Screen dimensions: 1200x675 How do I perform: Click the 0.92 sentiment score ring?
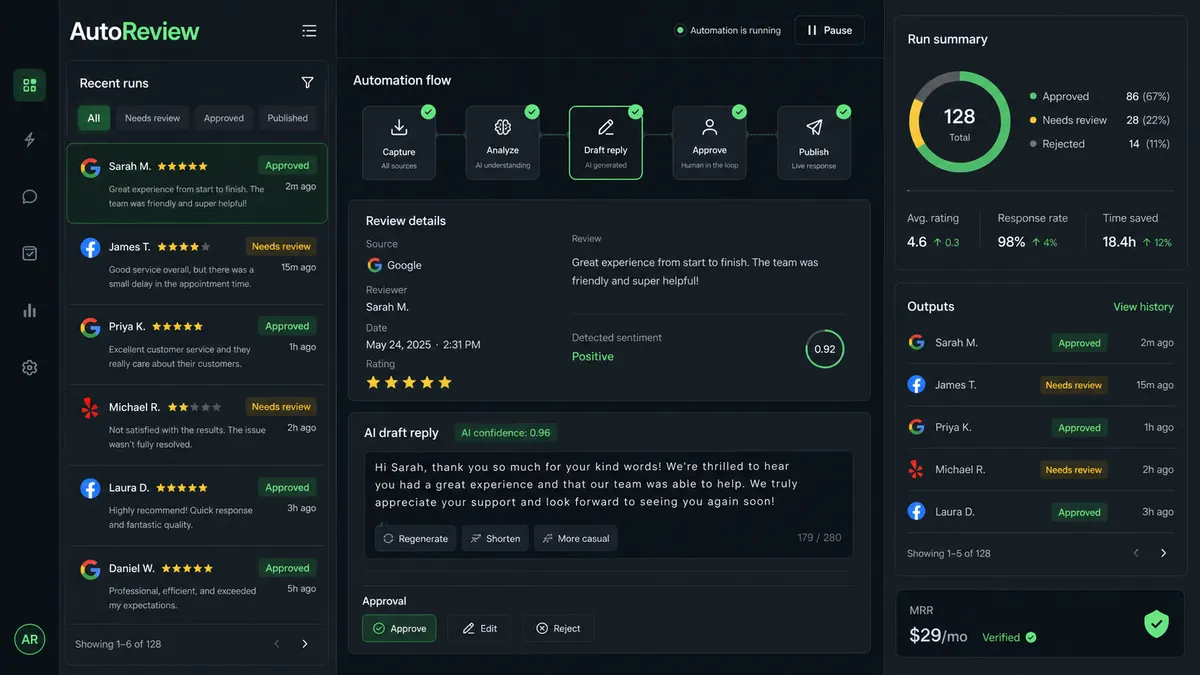(825, 349)
